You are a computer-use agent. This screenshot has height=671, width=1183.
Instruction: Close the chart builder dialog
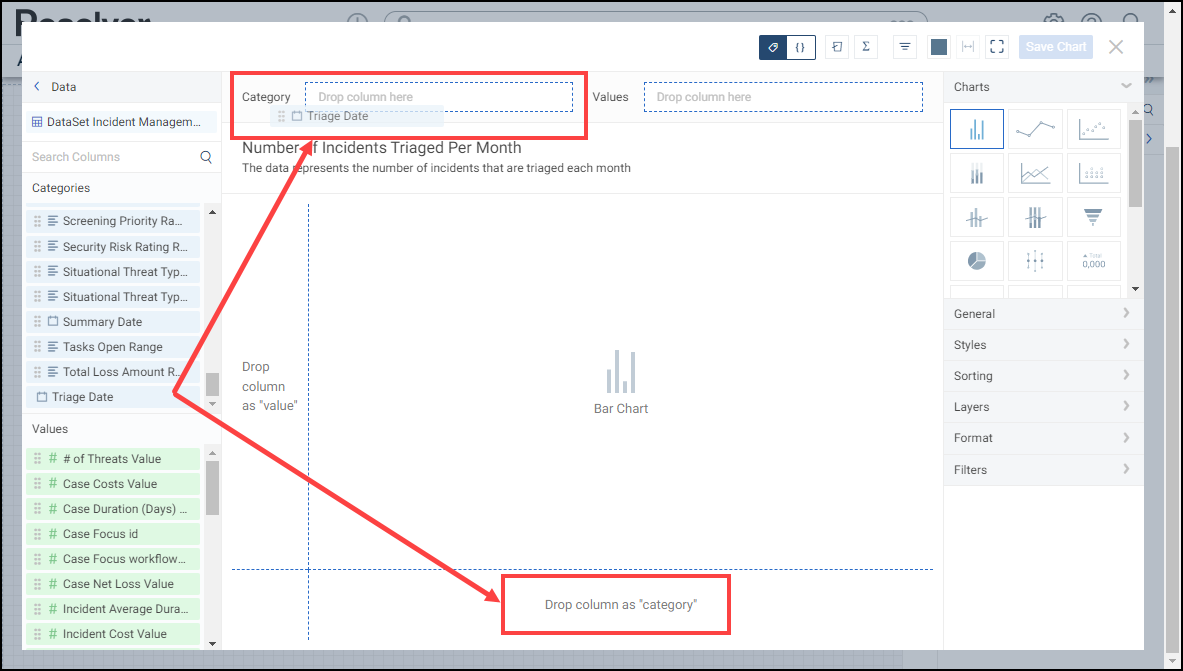pyautogui.click(x=1116, y=47)
